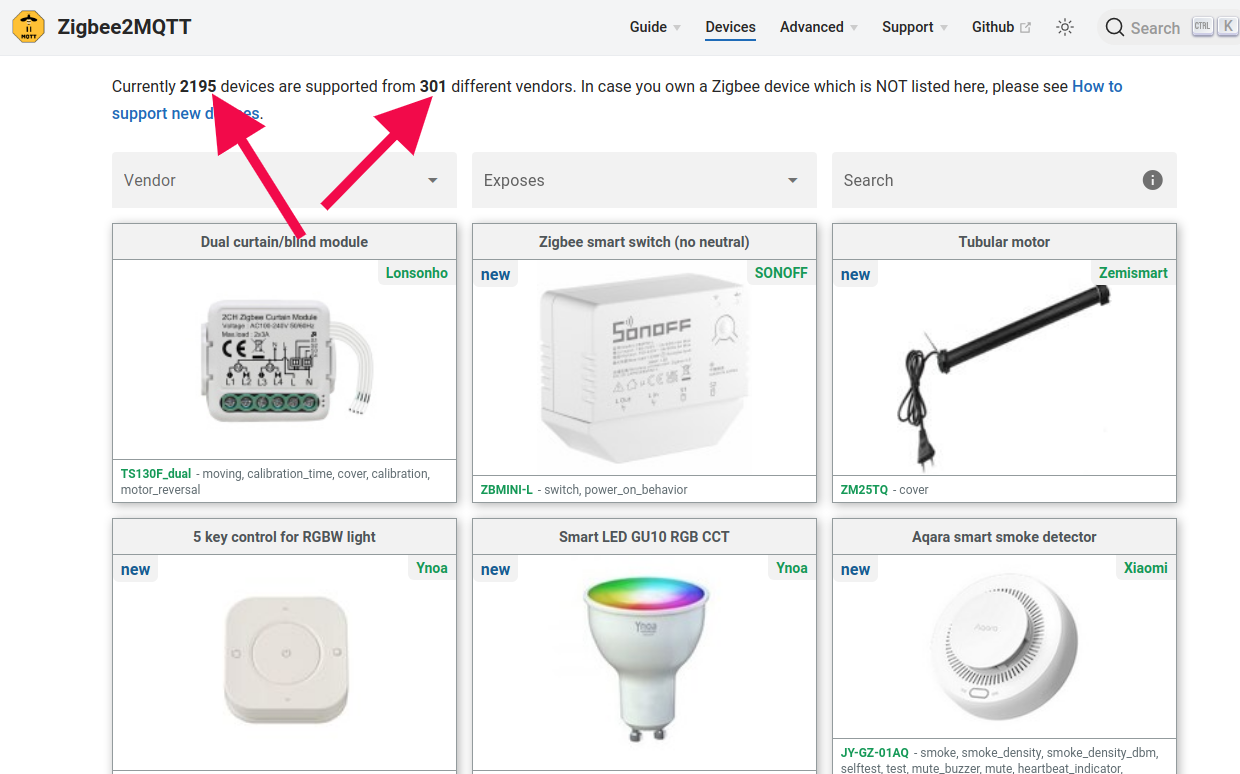Click the Zigbee2MQTT site title
This screenshot has height=774, width=1240.
pos(124,27)
